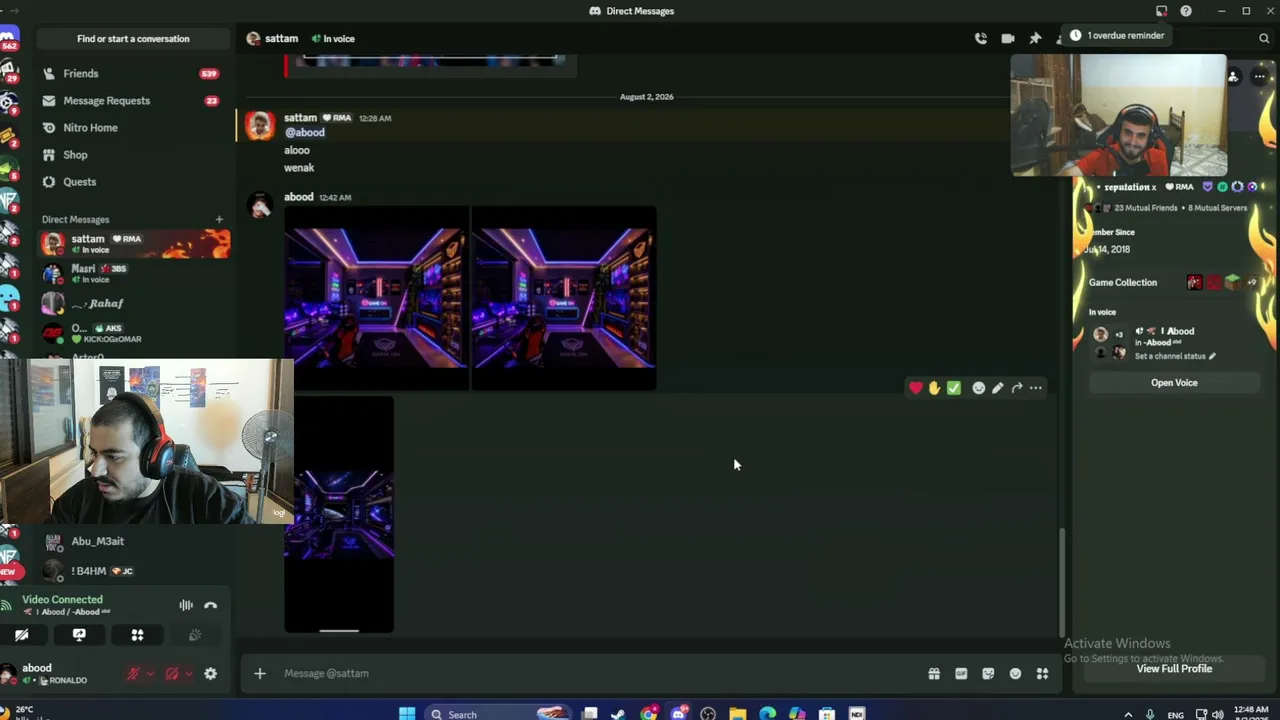The image size is (1280, 720).
Task: Open the inbox icon in title bar
Action: pos(1161,11)
